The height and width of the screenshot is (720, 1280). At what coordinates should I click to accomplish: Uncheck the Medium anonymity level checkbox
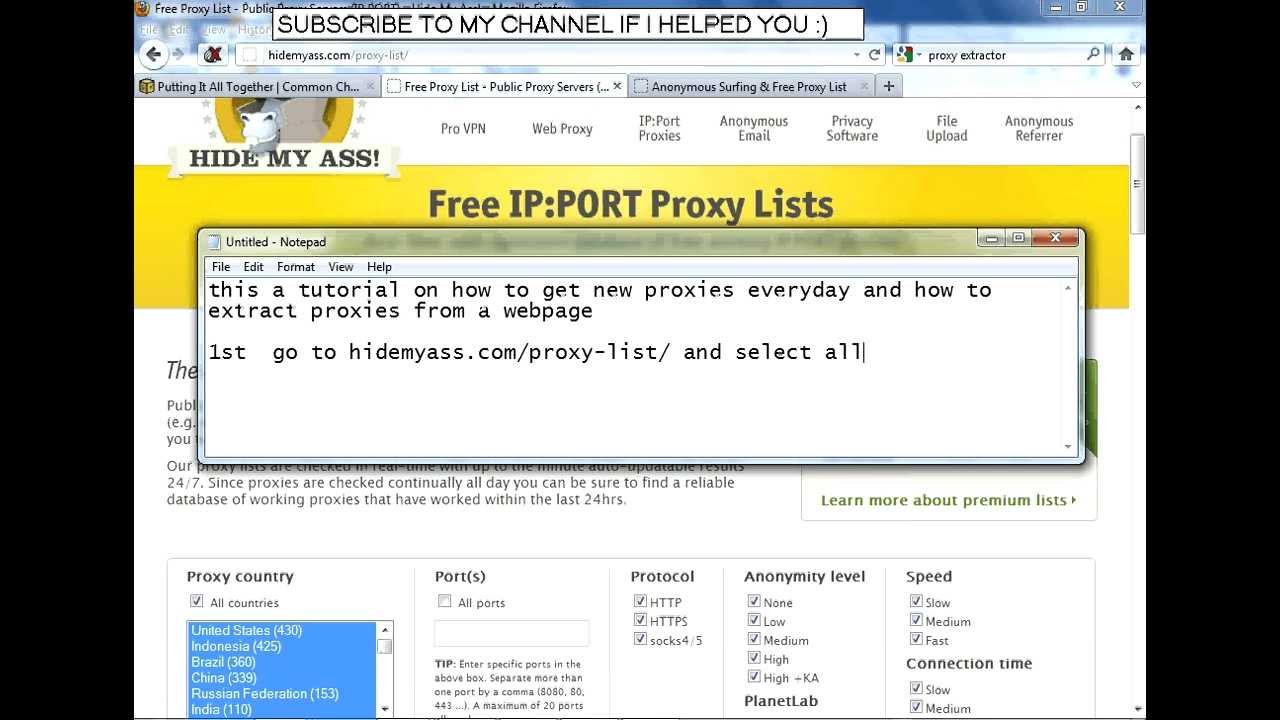click(x=754, y=639)
